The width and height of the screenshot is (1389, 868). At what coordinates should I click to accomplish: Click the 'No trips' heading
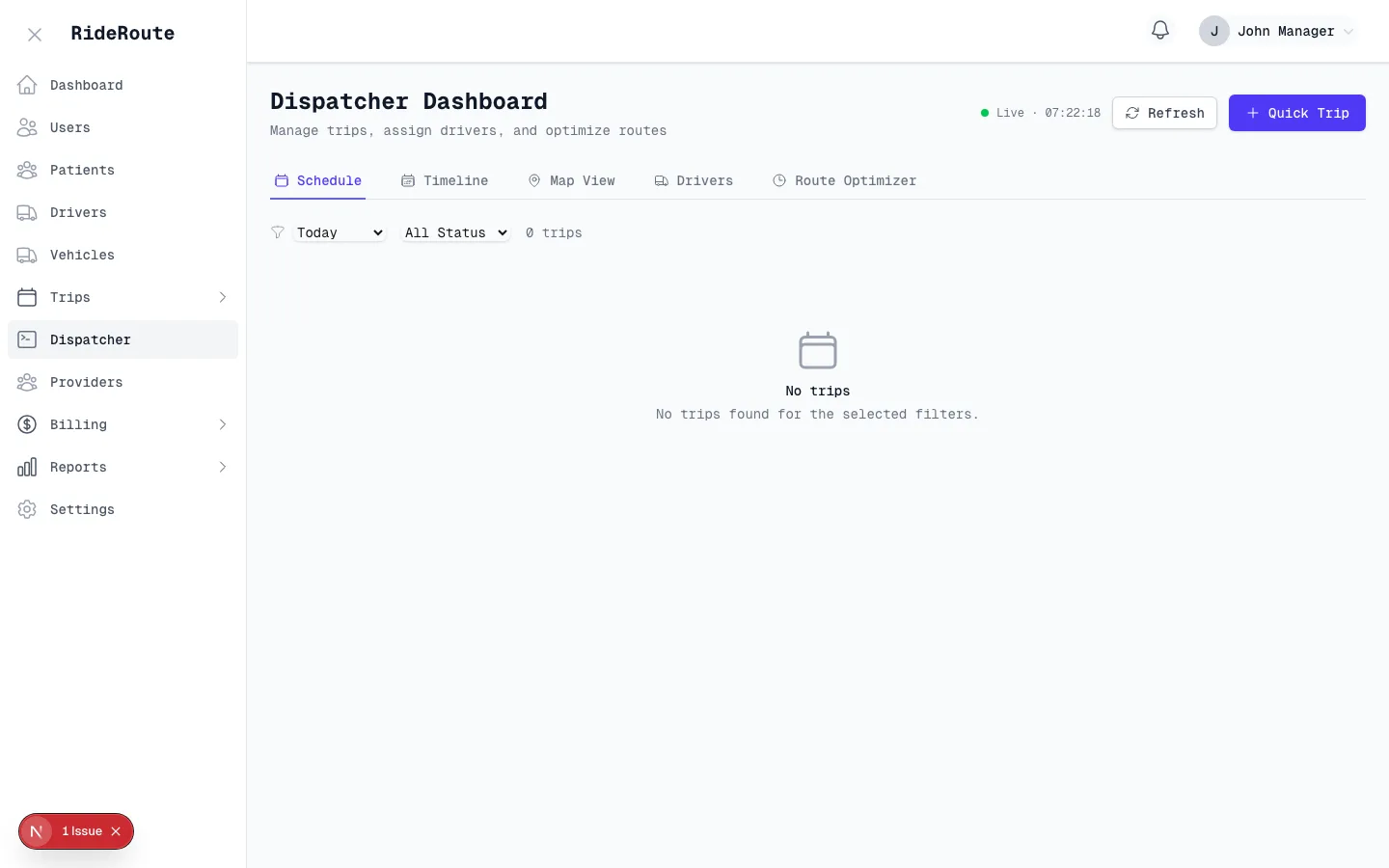[818, 391]
